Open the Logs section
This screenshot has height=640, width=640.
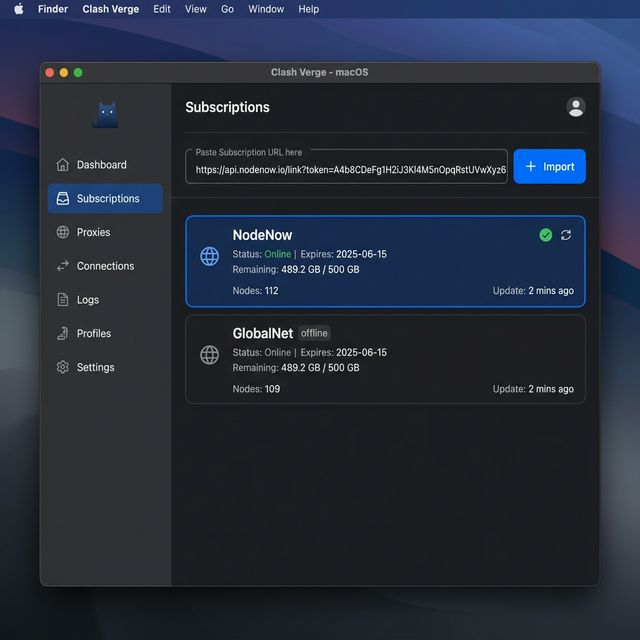tap(88, 300)
